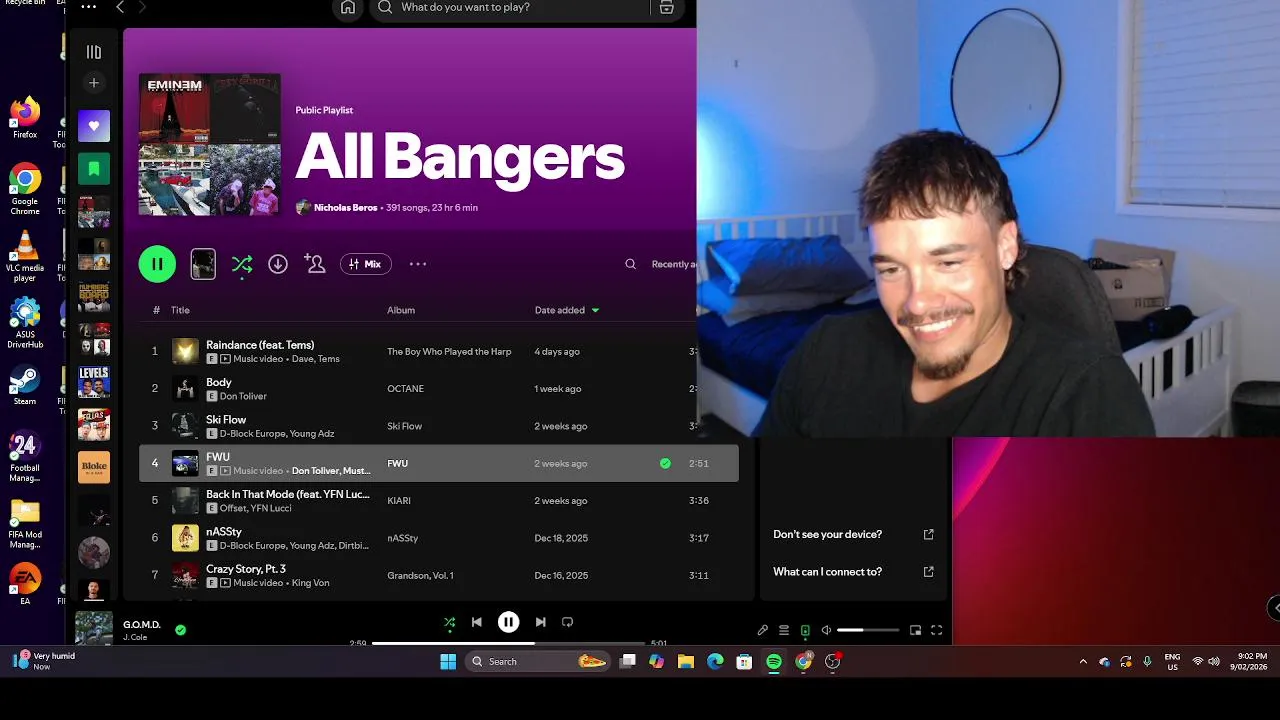1280x720 pixels.
Task: Open more options for All Bangers
Action: click(x=418, y=264)
